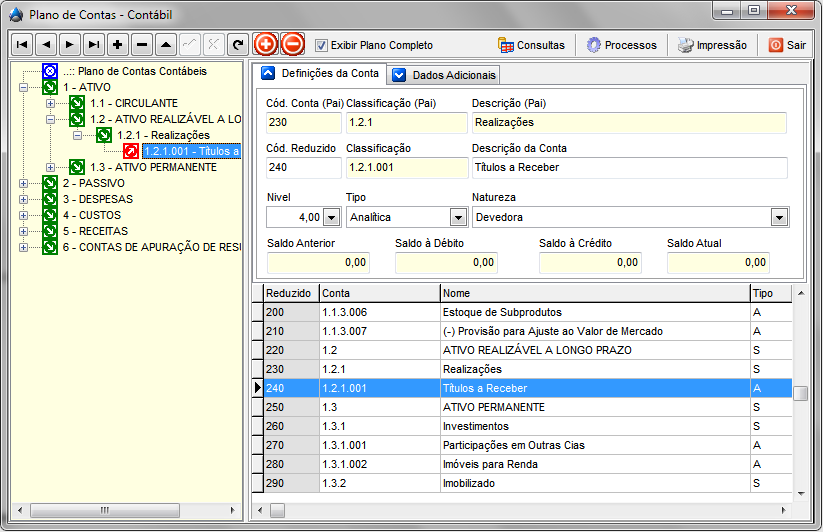Go to first record navigation button

click(x=22, y=45)
